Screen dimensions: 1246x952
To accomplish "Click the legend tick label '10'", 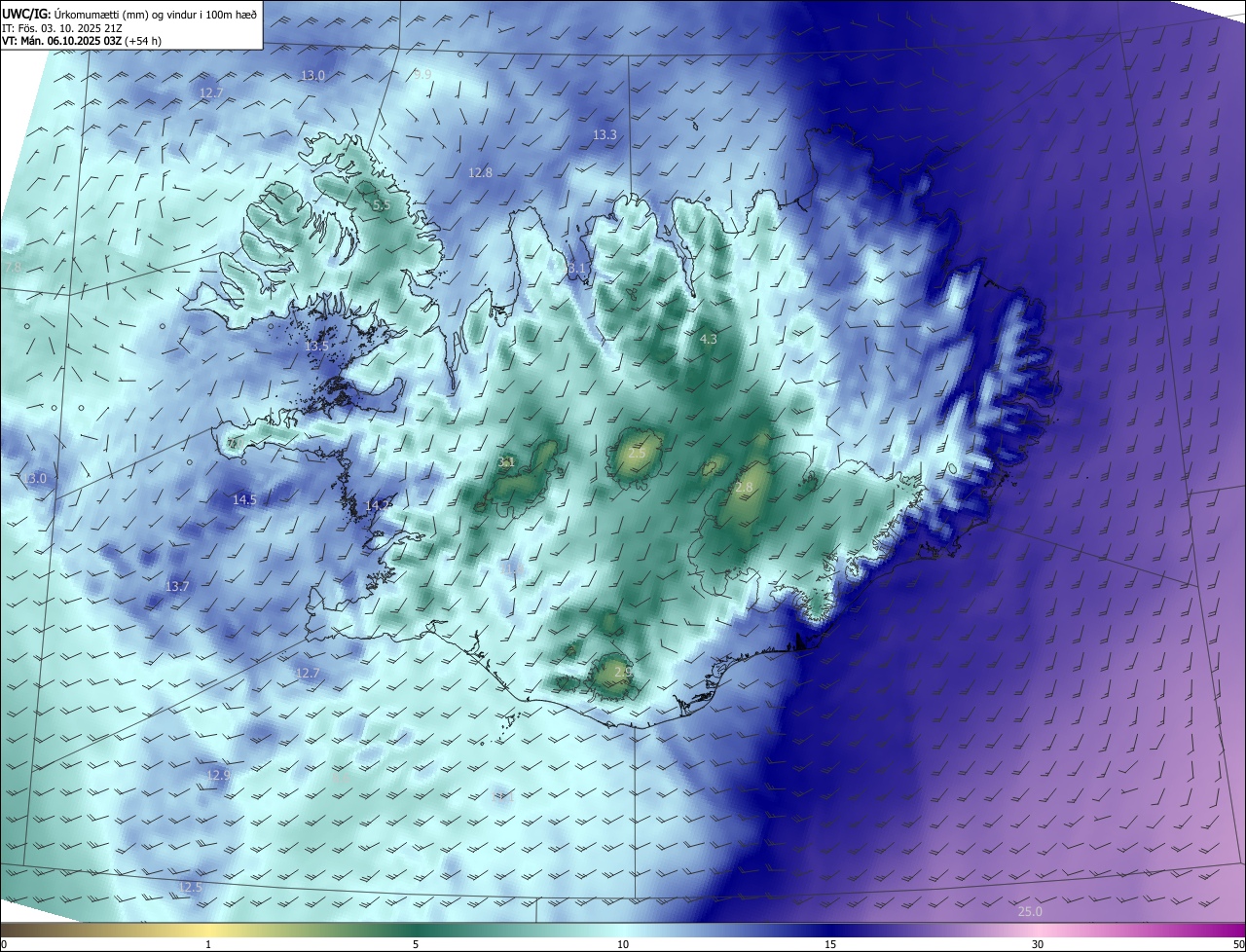I will (623, 944).
